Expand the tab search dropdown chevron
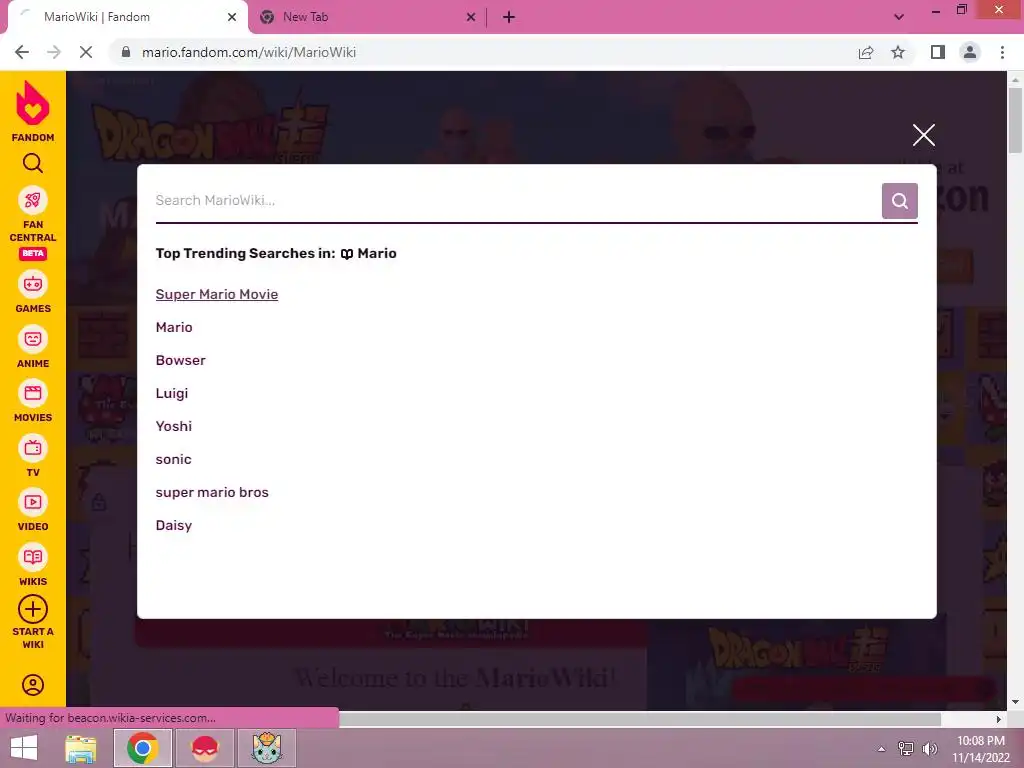This screenshot has height=768, width=1024. (899, 17)
